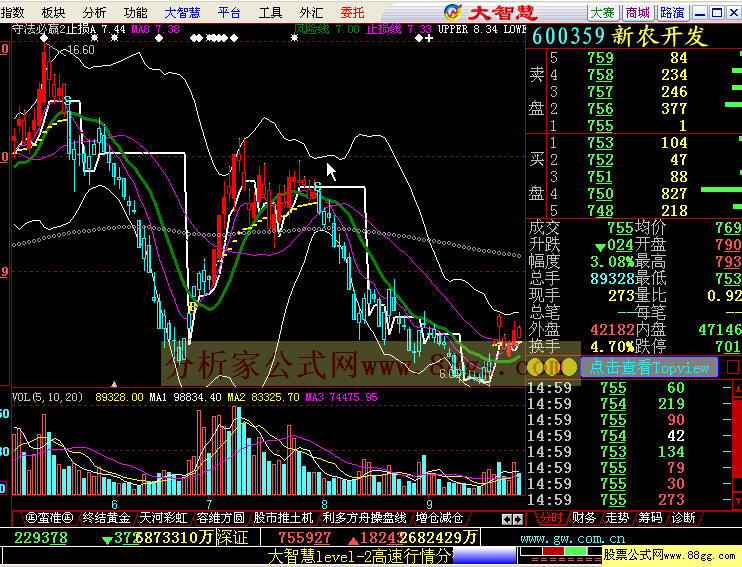Open the 委托 menu
Image resolution: width=742 pixels, height=567 pixels.
click(352, 12)
